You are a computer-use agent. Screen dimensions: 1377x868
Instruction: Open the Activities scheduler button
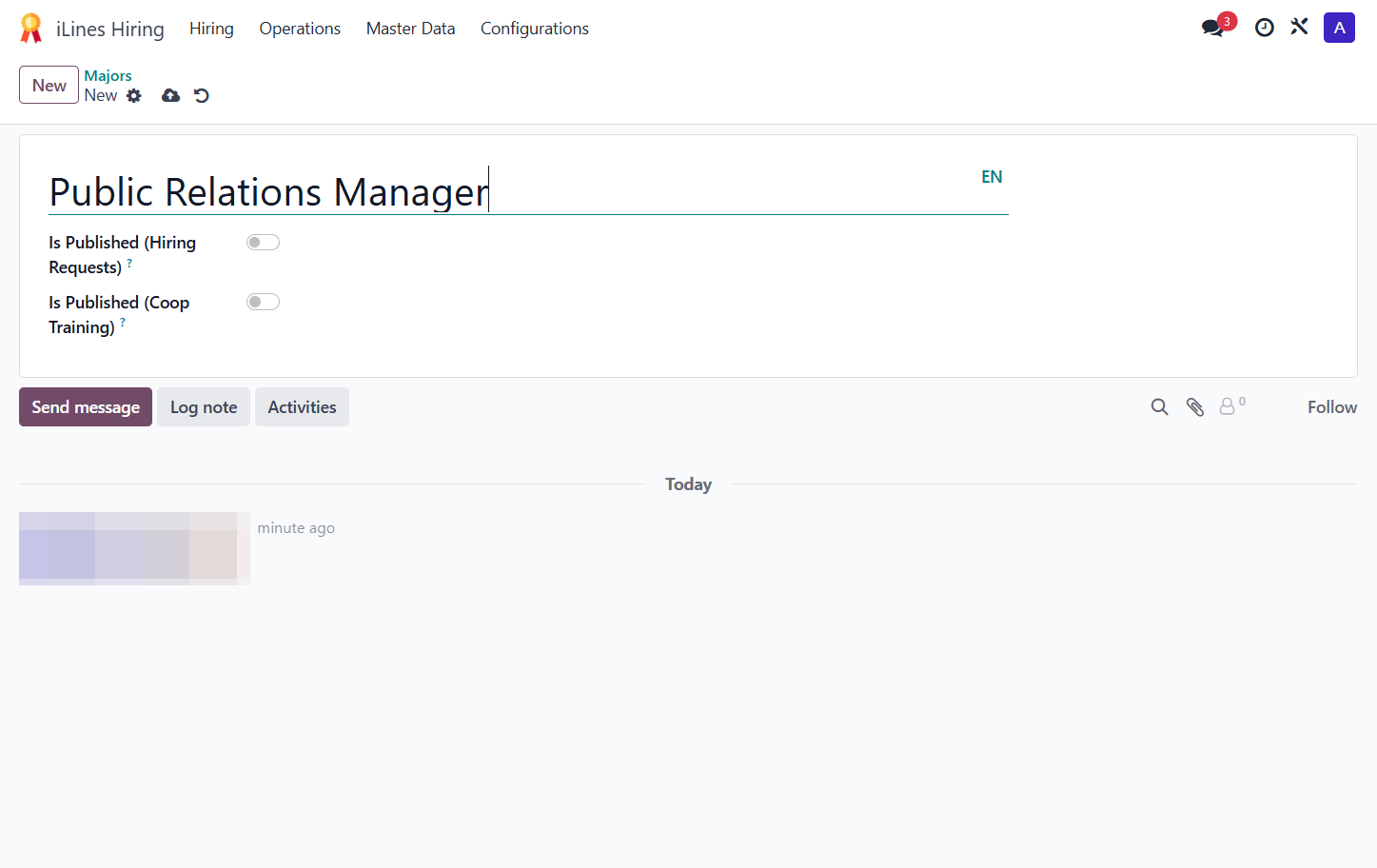[302, 407]
